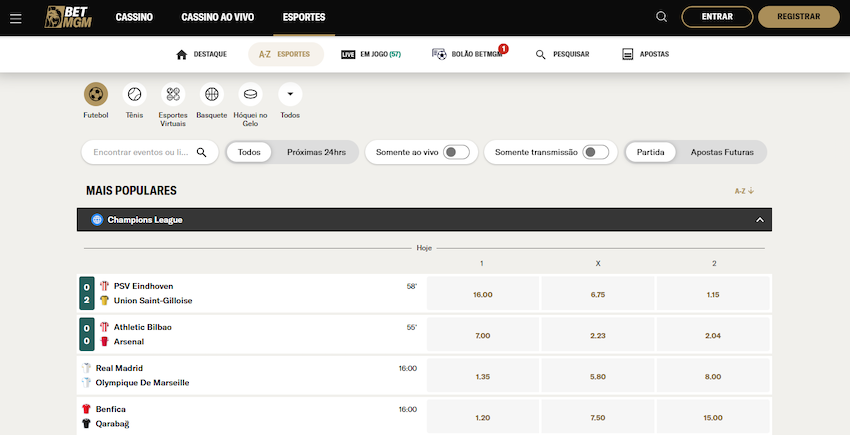Screen dimensions: 850x435
Task: Click the Qarabağ jersey icon
Action: (86, 424)
